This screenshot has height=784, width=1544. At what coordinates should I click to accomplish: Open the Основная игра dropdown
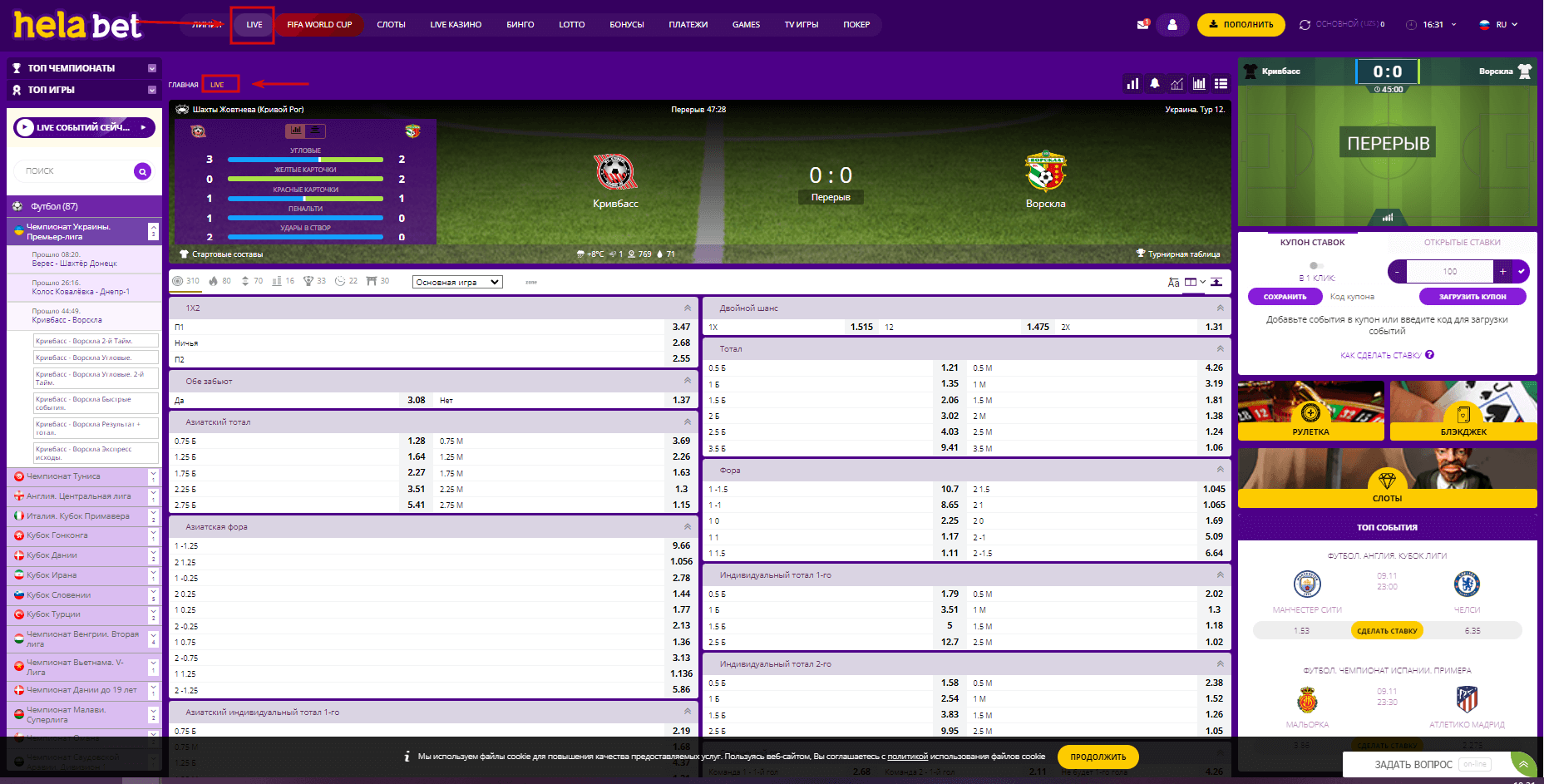pyautogui.click(x=457, y=282)
